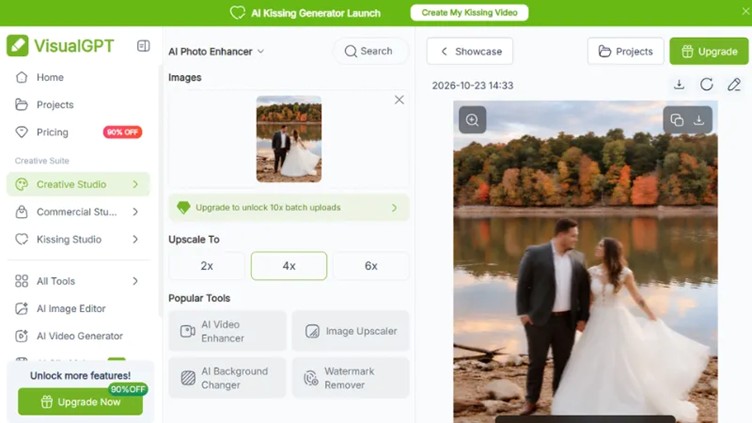Click the regenerate refresh icon

click(x=706, y=85)
